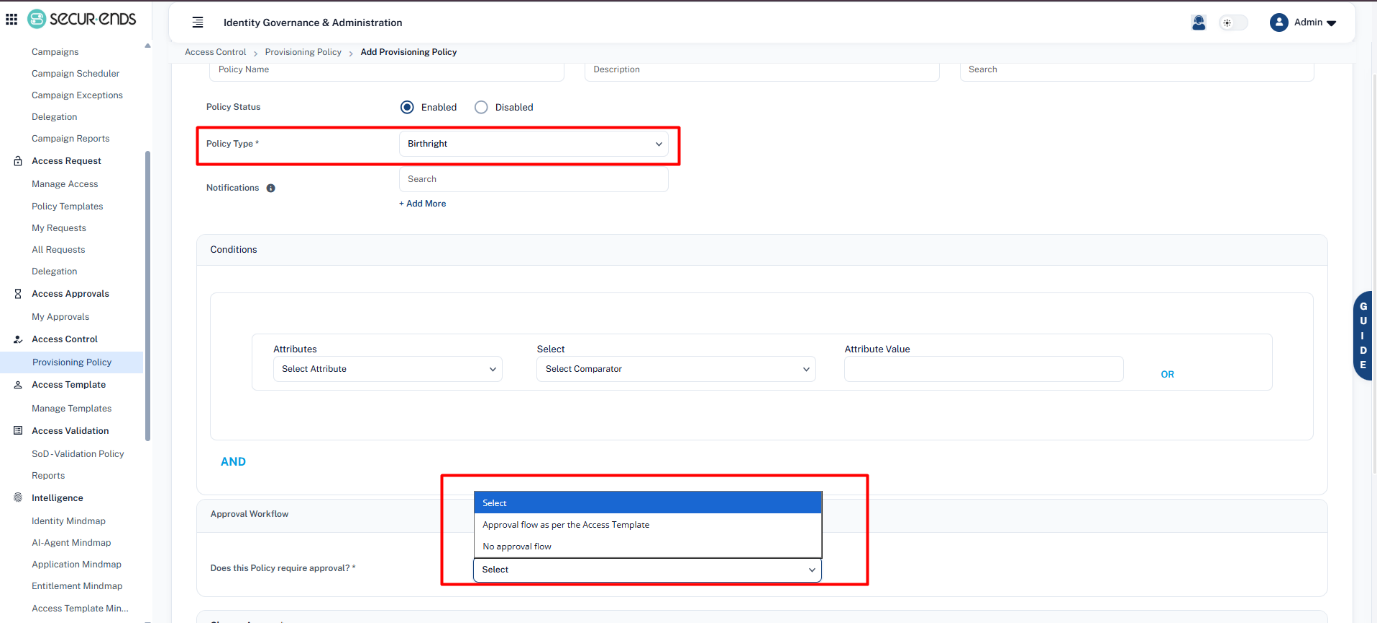1378x624 pixels.
Task: Click the top-right Search field
Action: click(1137, 70)
